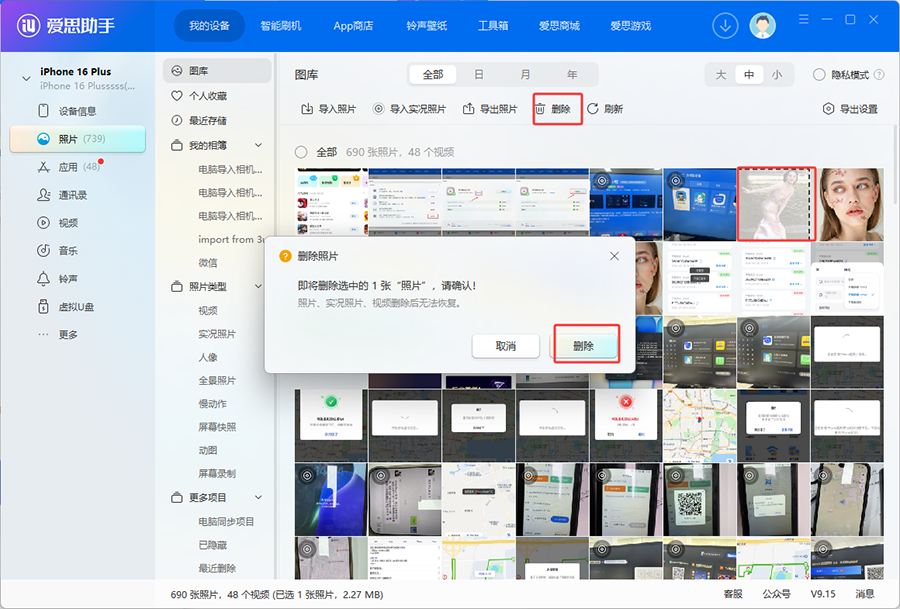Open 虚拟U盘 in the sidebar

pyautogui.click(x=67, y=307)
